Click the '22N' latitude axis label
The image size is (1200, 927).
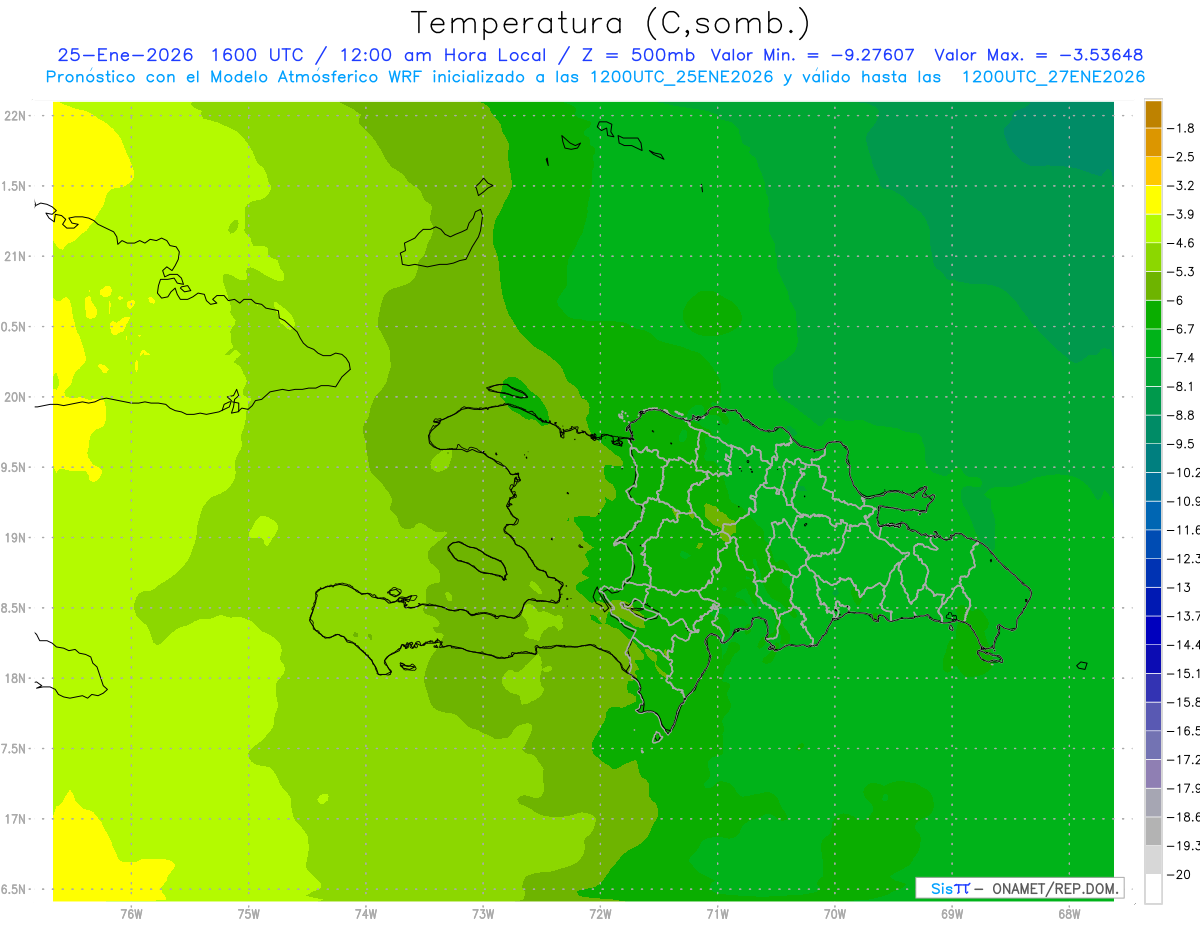tap(14, 115)
